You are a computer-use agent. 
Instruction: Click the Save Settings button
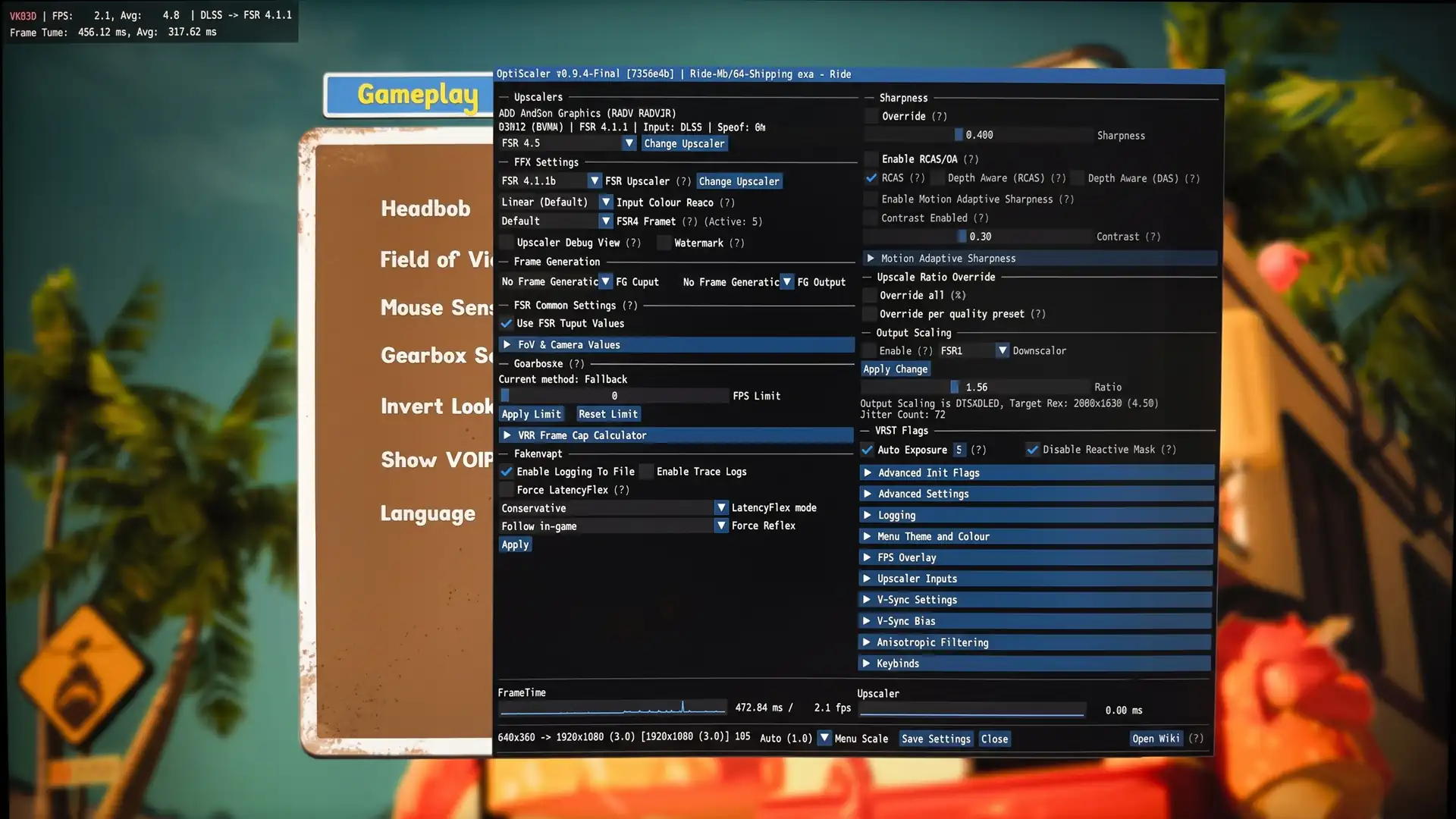tap(936, 739)
